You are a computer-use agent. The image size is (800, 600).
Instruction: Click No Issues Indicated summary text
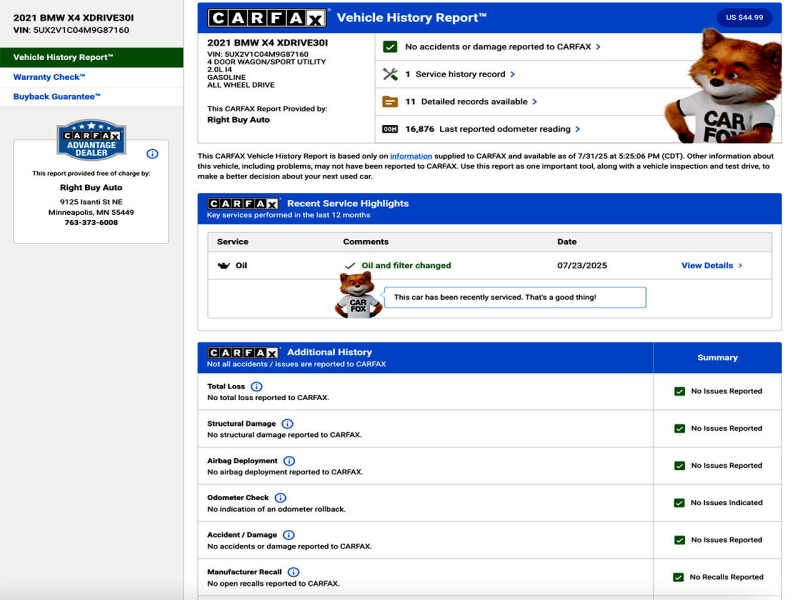point(727,503)
